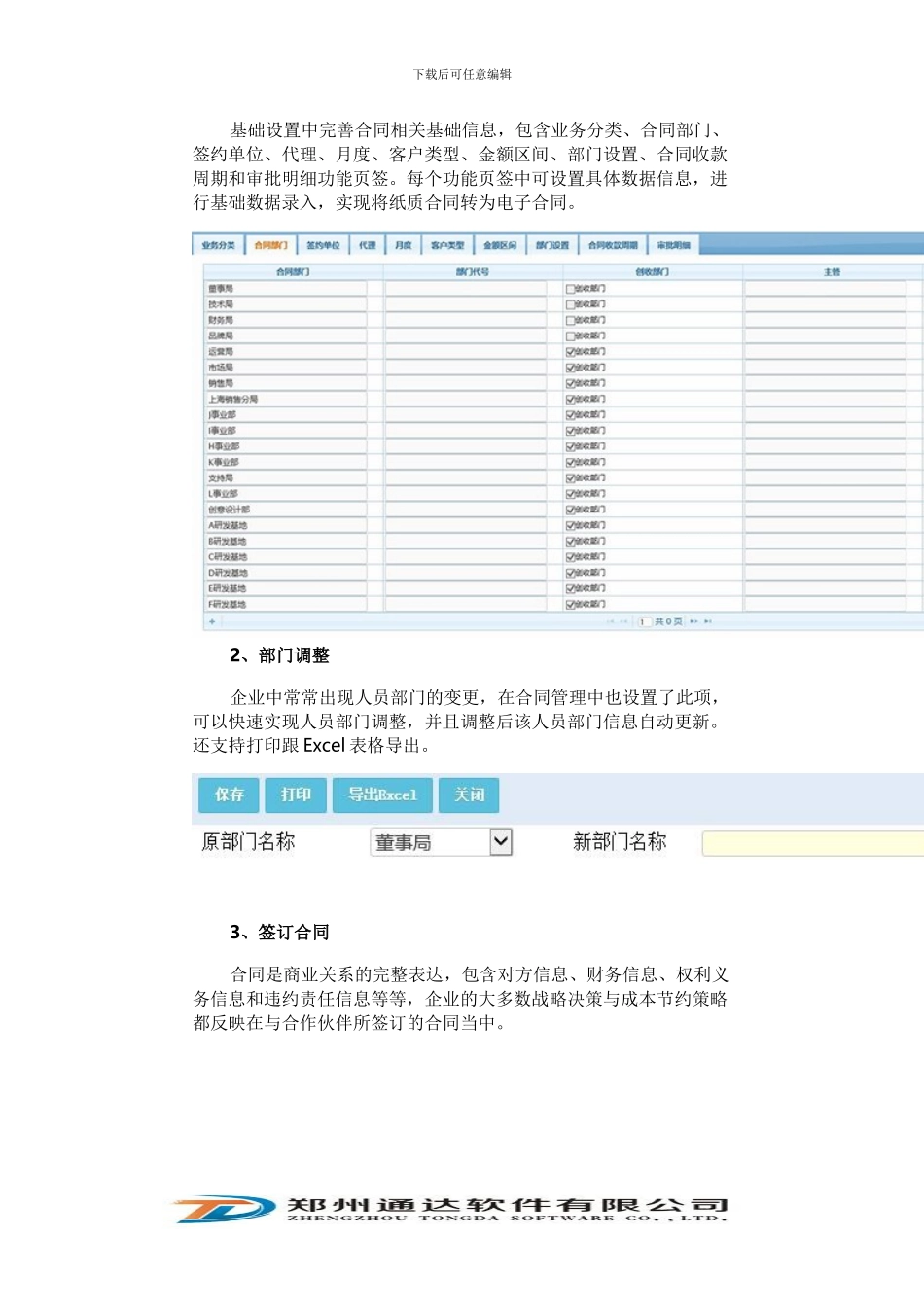Click the 主管 cell in the F研发基地 row
This screenshot has width=924, height=1307.
click(x=826, y=604)
